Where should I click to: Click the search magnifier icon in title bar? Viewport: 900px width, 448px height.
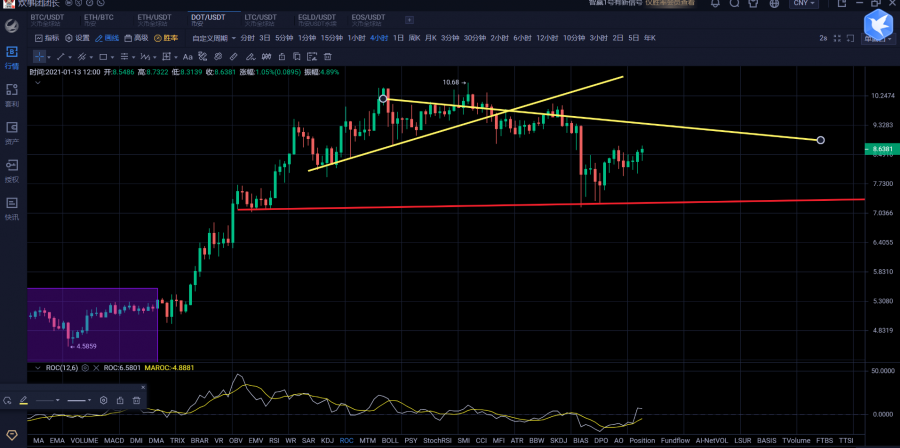[734, 3]
